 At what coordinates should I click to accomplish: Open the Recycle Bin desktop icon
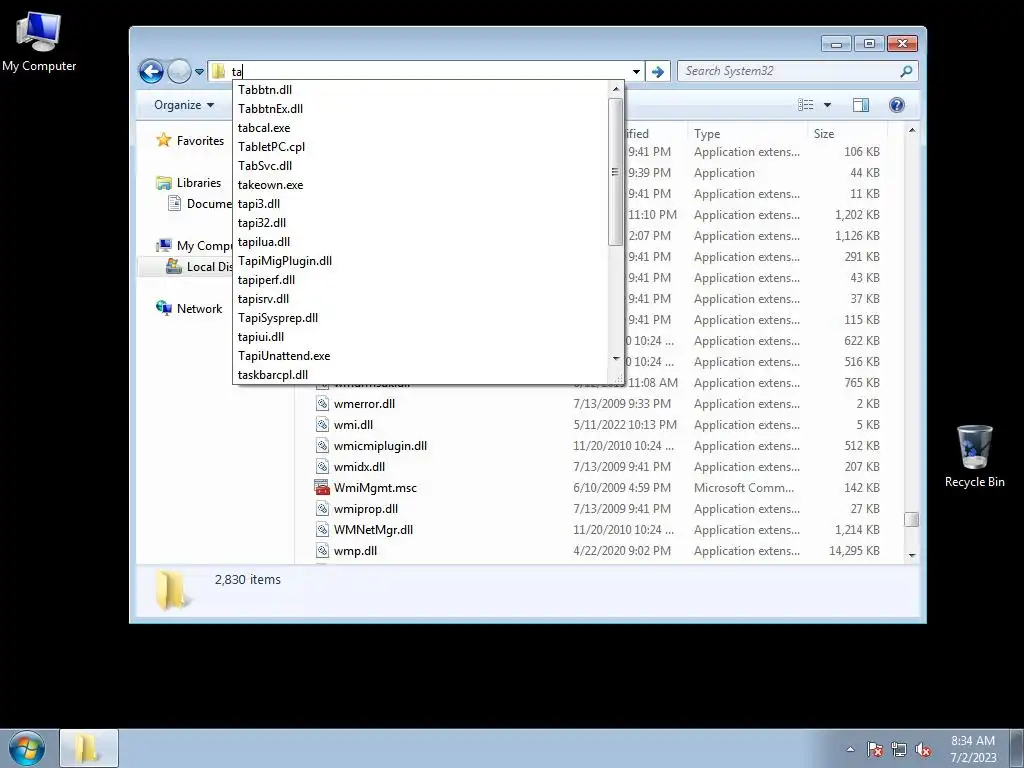coord(974,456)
